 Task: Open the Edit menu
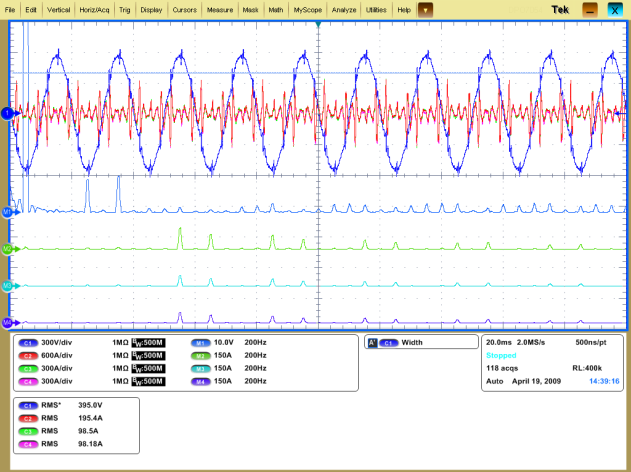31,10
